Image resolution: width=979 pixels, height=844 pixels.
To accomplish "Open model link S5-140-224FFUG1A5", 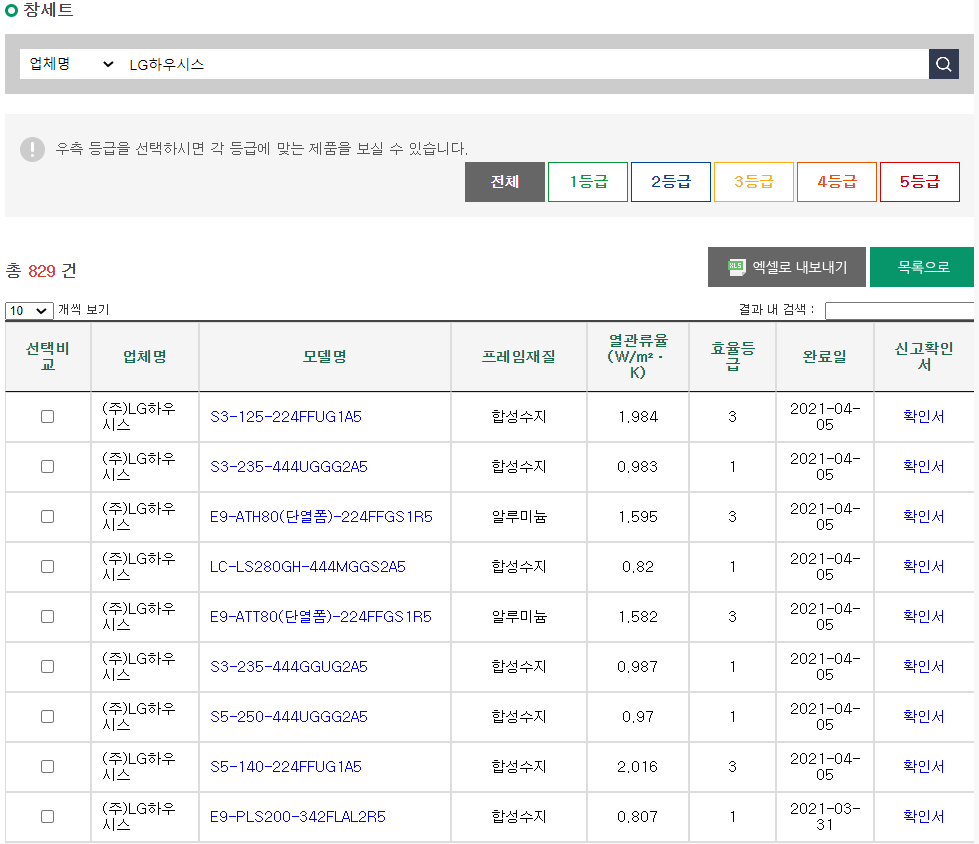I will tap(286, 766).
